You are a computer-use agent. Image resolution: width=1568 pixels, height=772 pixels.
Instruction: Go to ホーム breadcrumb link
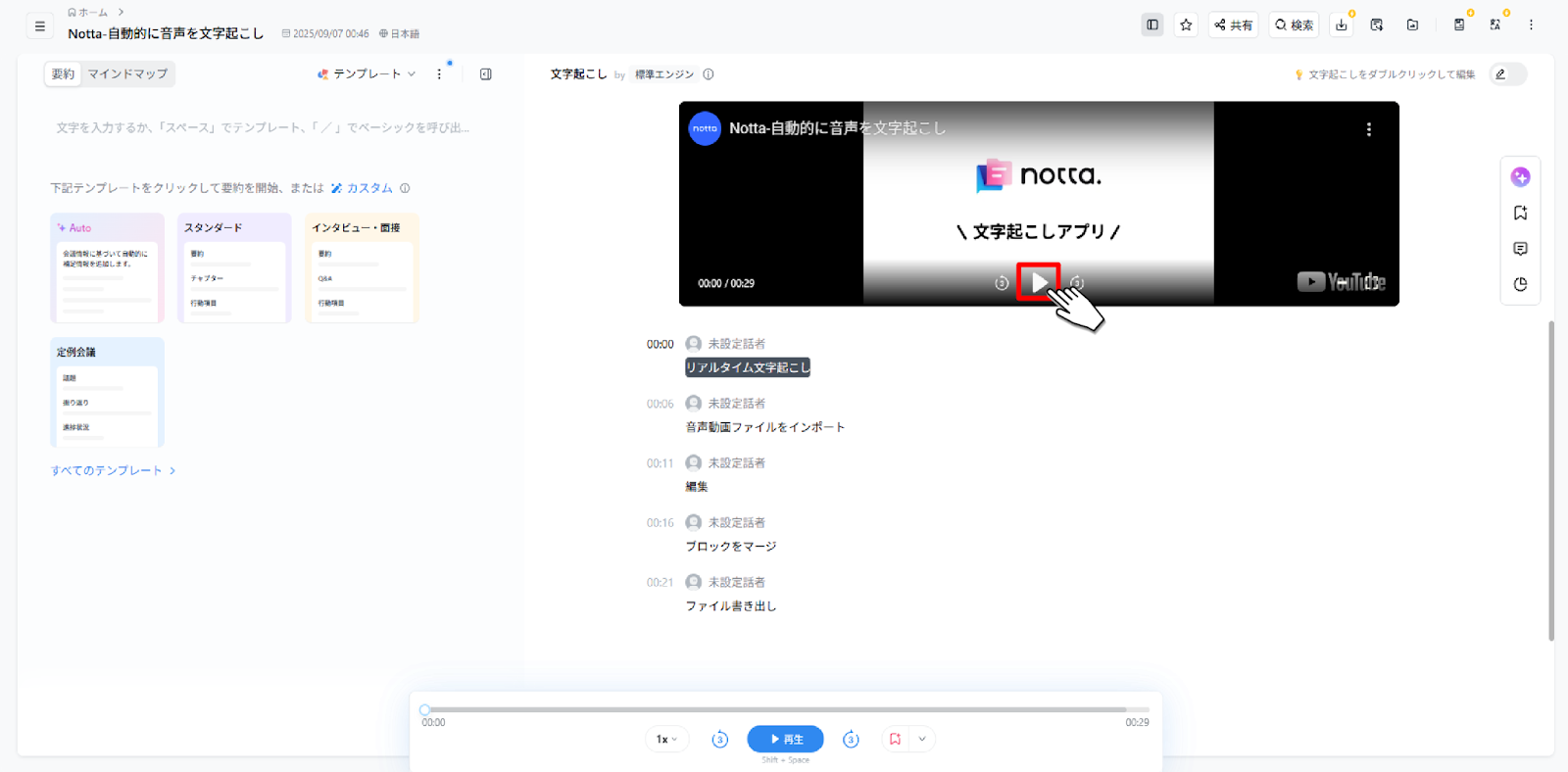click(88, 12)
